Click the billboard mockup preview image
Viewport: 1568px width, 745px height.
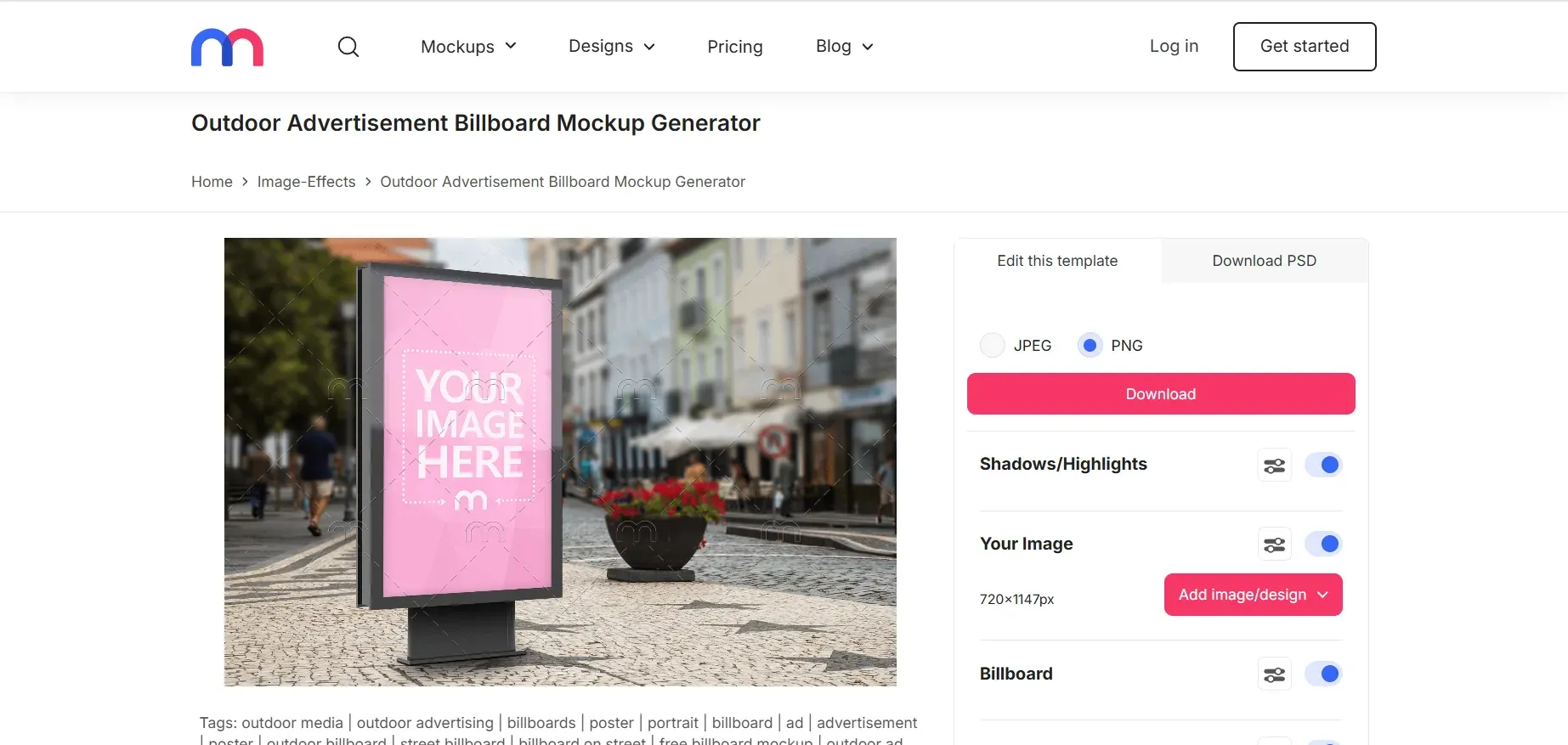(x=559, y=461)
